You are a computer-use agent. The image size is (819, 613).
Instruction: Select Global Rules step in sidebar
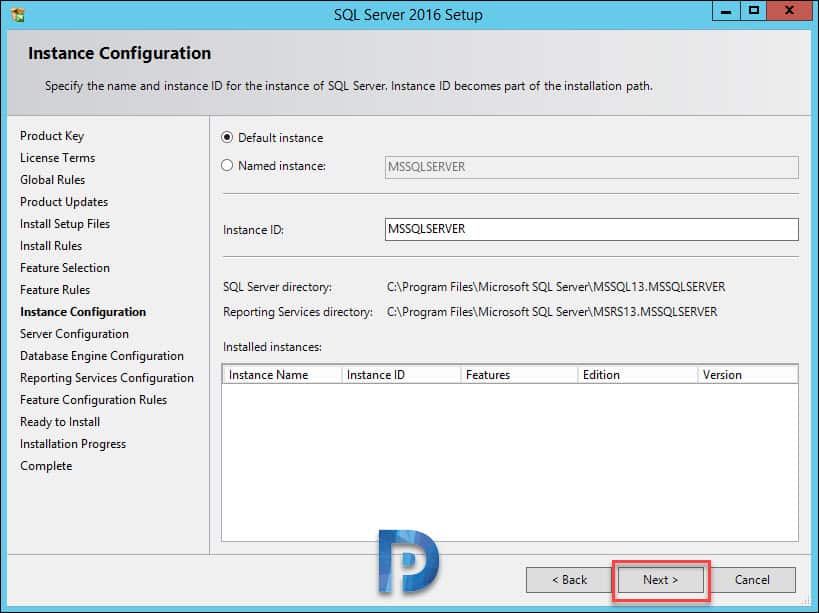(52, 180)
